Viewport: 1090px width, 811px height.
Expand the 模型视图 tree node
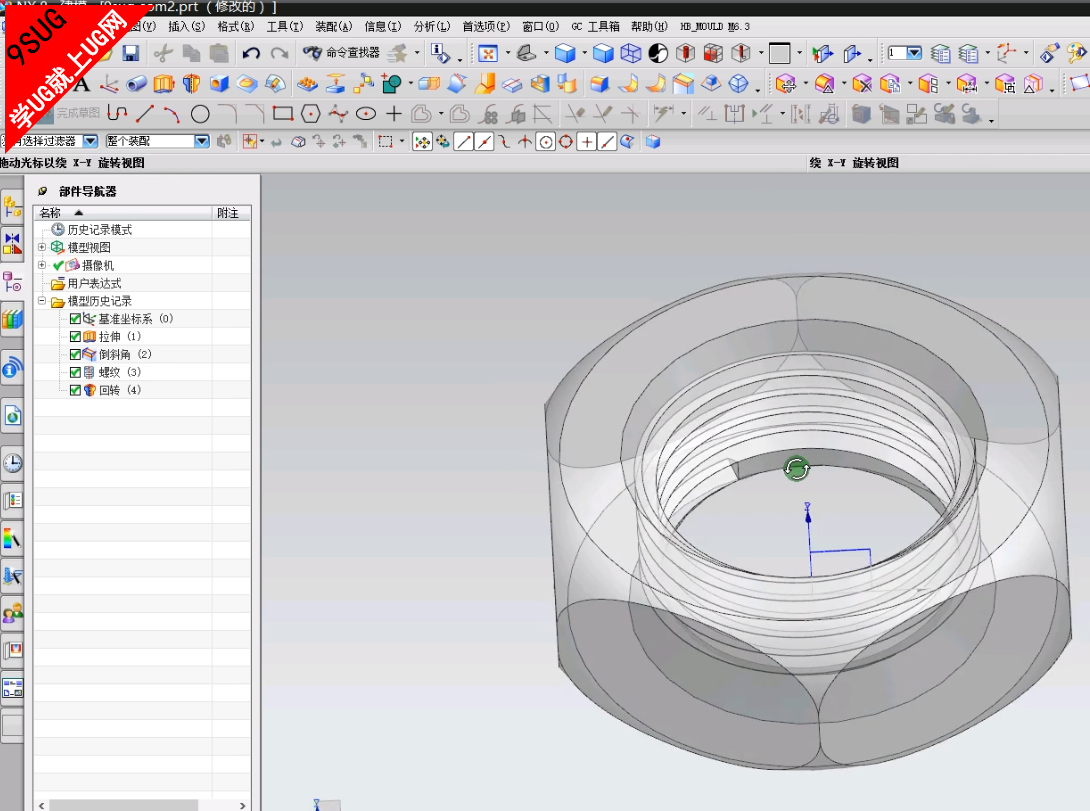coord(42,247)
